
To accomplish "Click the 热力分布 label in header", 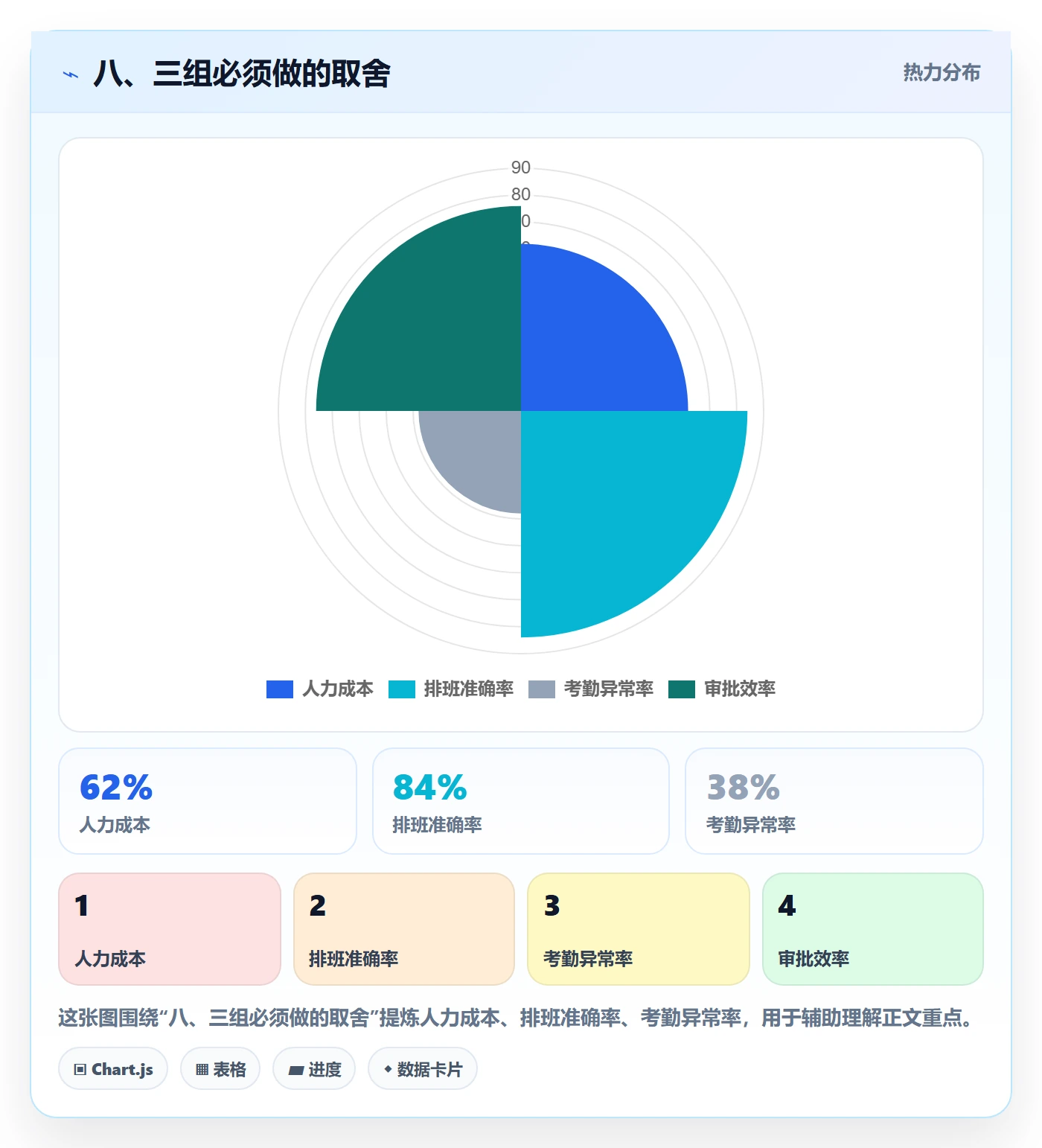I will pyautogui.click(x=942, y=73).
